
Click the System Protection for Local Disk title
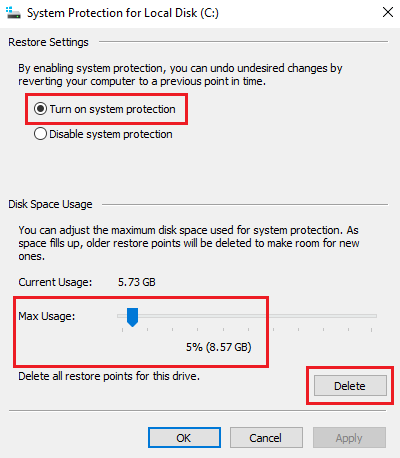pos(123,13)
